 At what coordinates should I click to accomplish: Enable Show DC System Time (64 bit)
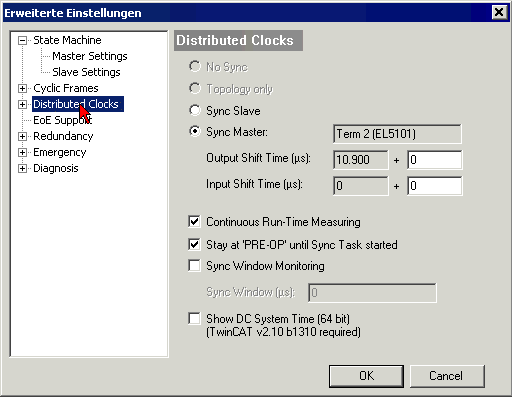(194, 318)
